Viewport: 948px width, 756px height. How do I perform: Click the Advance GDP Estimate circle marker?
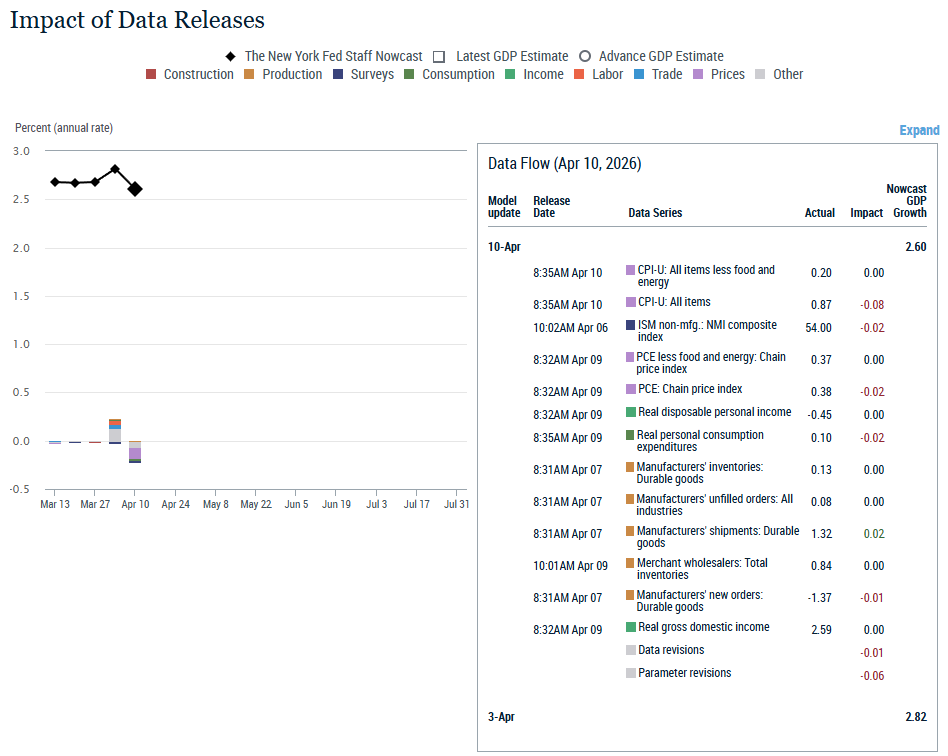(x=585, y=57)
